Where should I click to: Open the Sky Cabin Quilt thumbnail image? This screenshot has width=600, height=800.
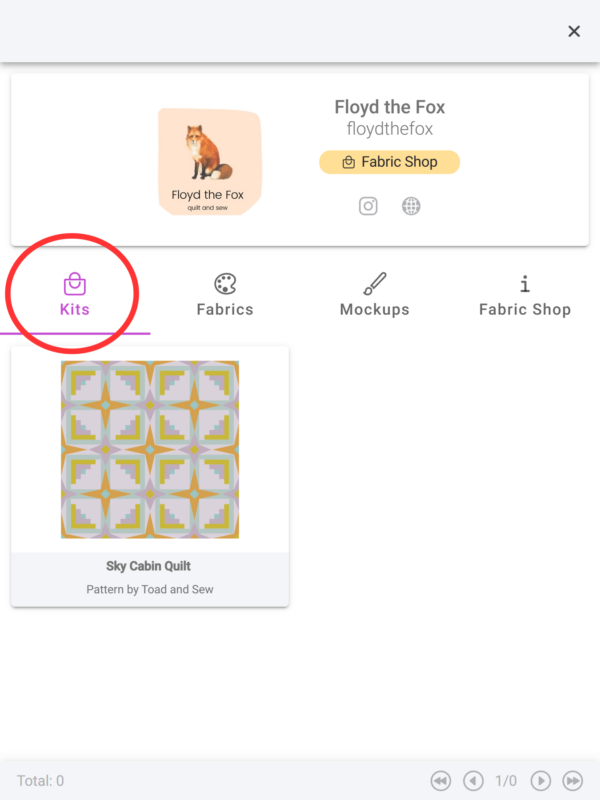click(150, 449)
